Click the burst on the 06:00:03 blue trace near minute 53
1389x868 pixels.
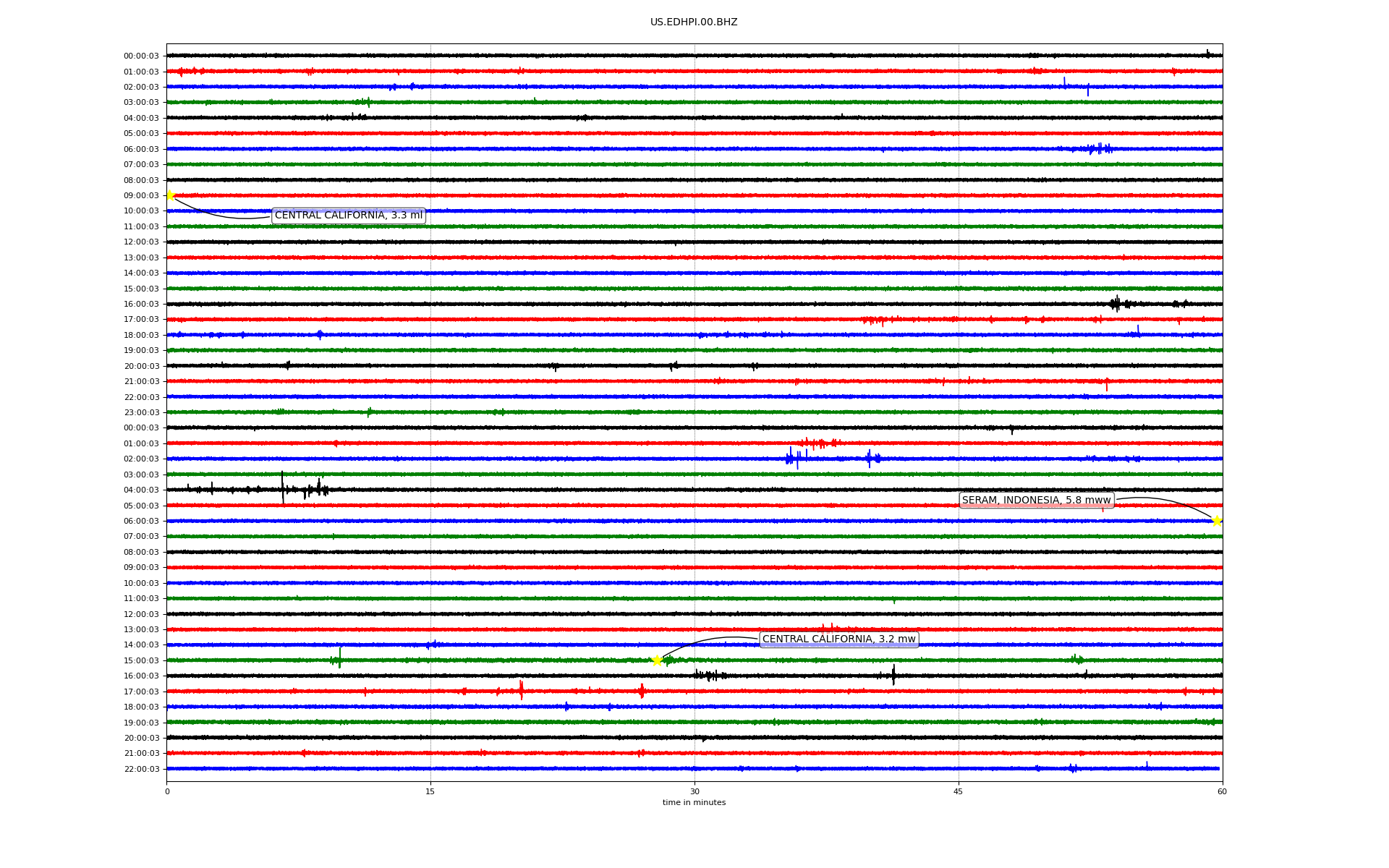[x=1099, y=149]
